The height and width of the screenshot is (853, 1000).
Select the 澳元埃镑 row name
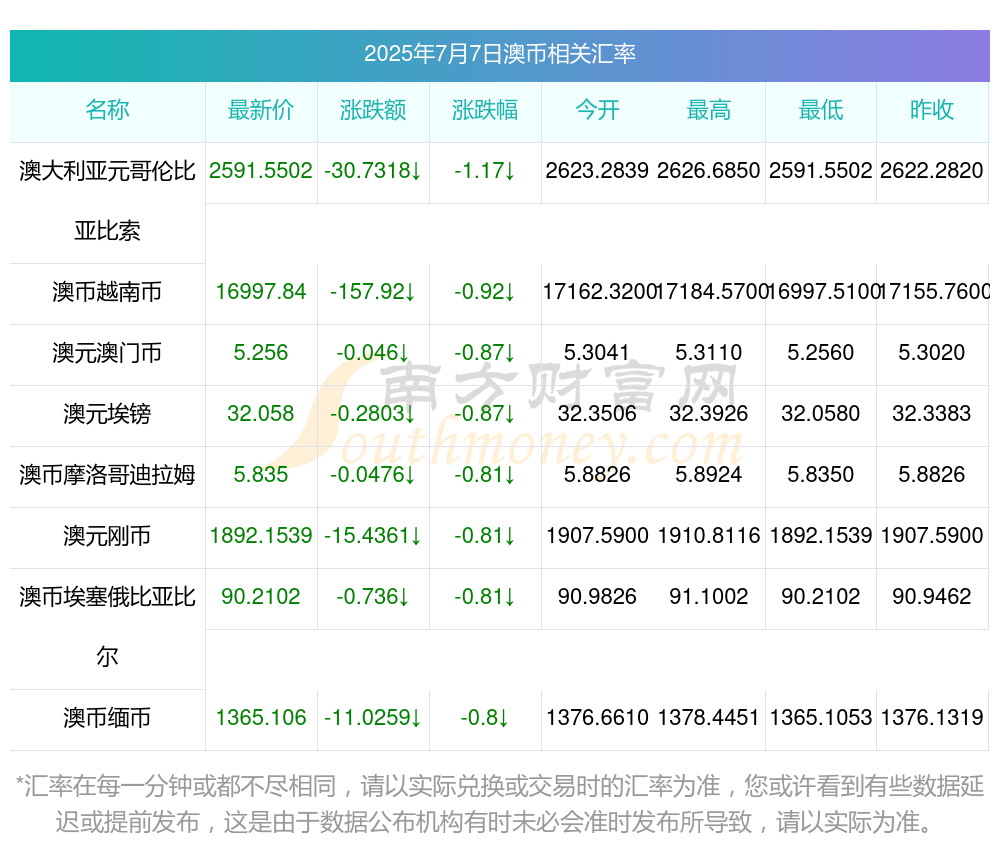pos(107,413)
